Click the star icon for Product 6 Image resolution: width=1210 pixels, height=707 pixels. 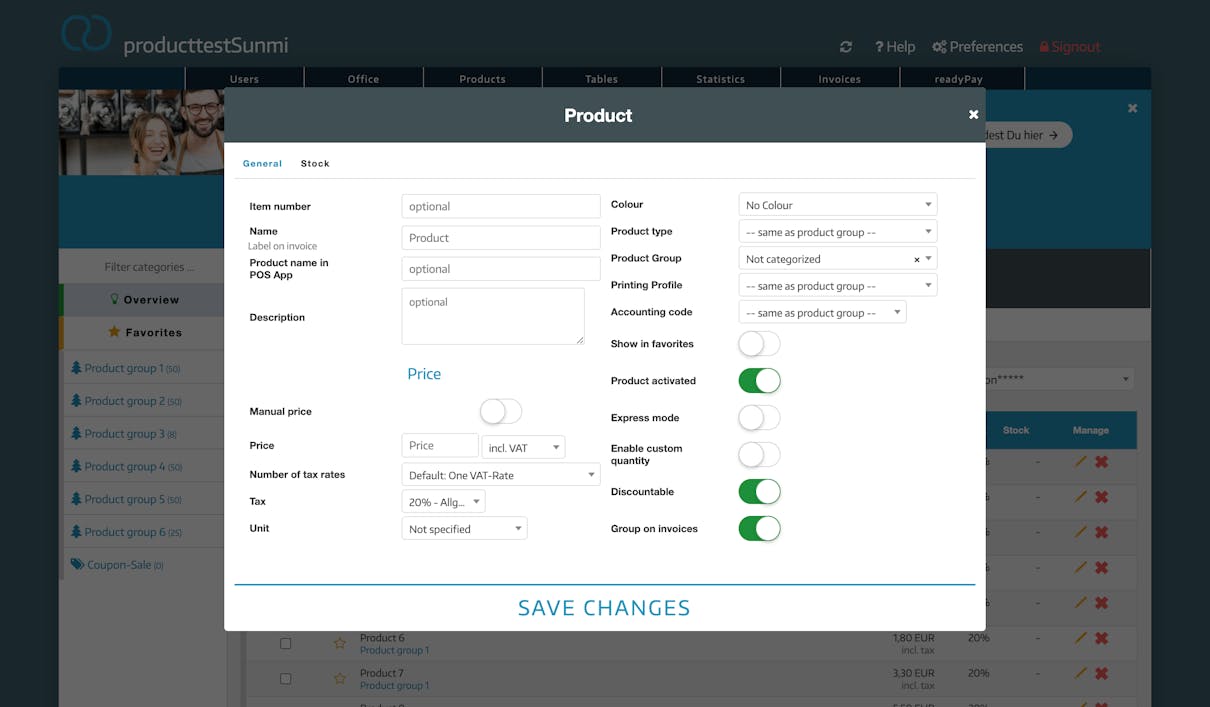(x=339, y=643)
